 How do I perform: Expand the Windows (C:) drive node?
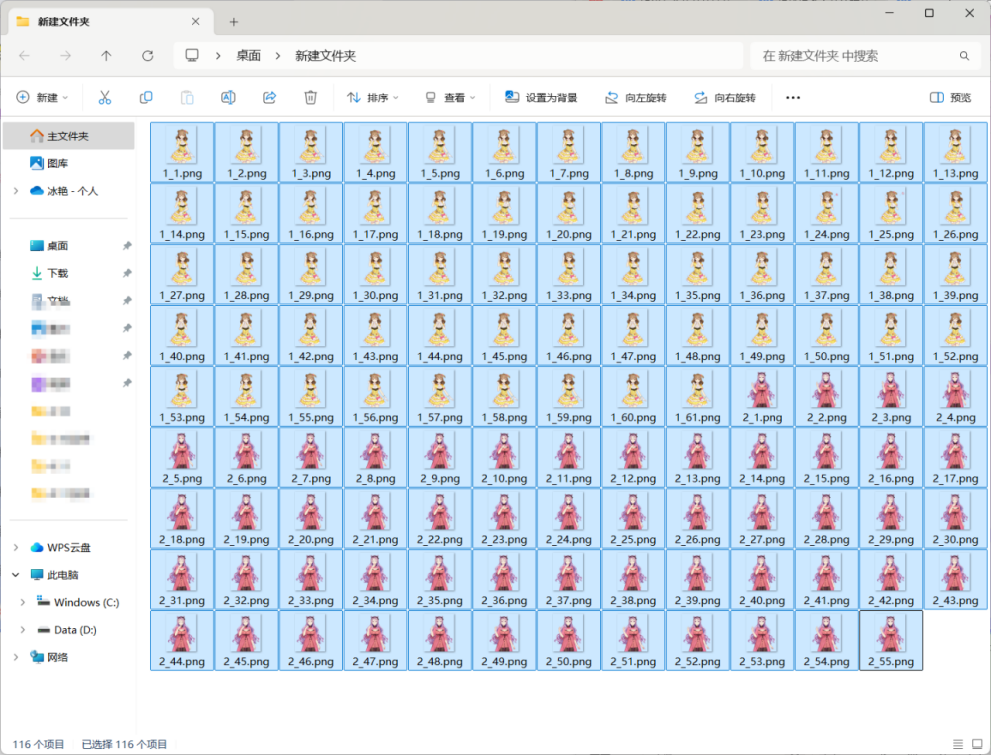(x=23, y=602)
